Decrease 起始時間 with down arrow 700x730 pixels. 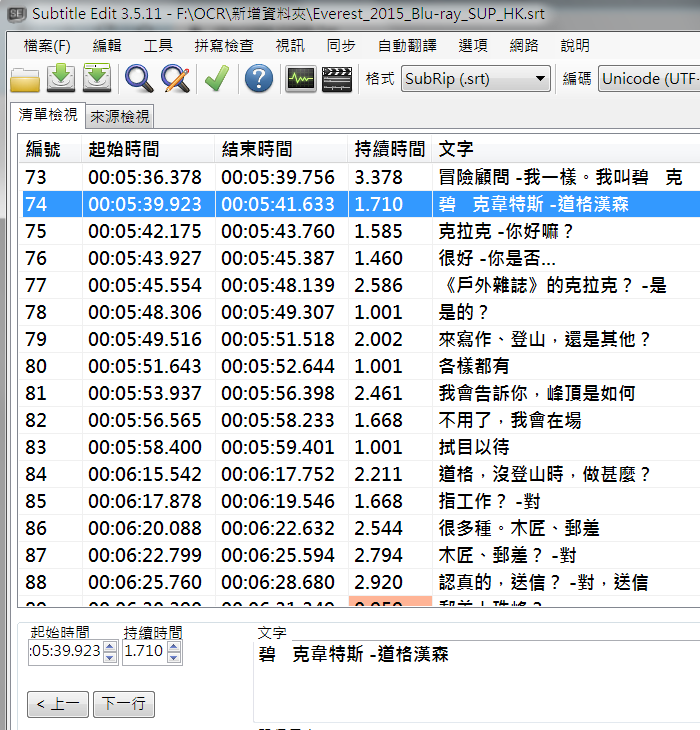(110, 657)
